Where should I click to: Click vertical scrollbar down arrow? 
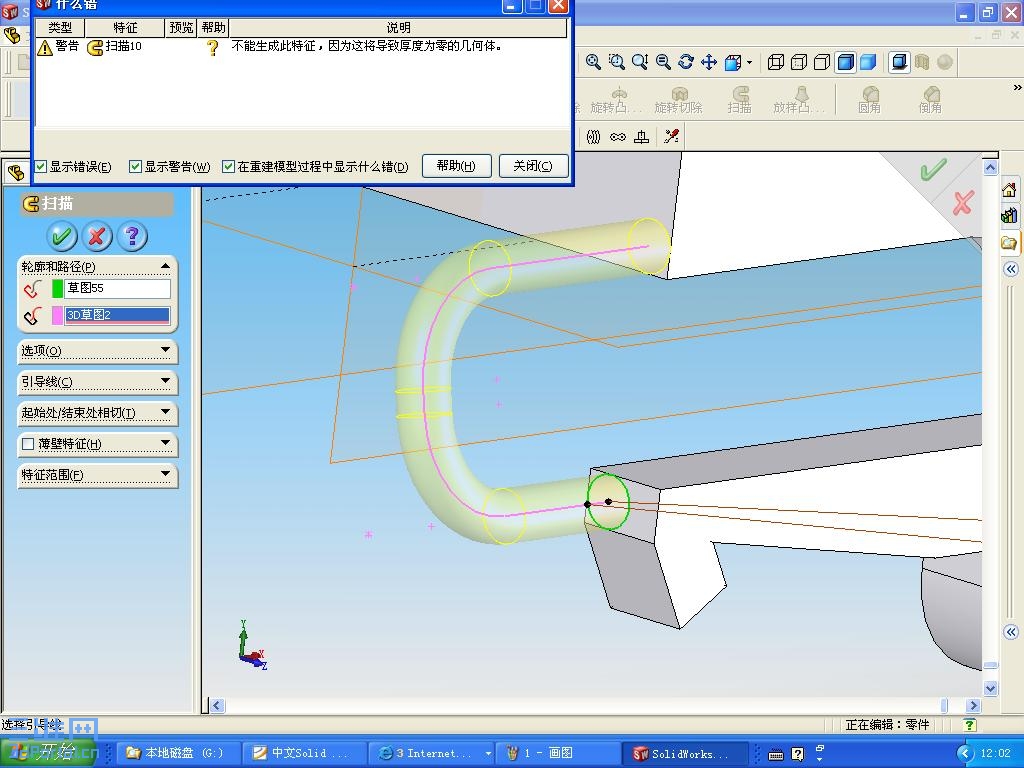990,688
